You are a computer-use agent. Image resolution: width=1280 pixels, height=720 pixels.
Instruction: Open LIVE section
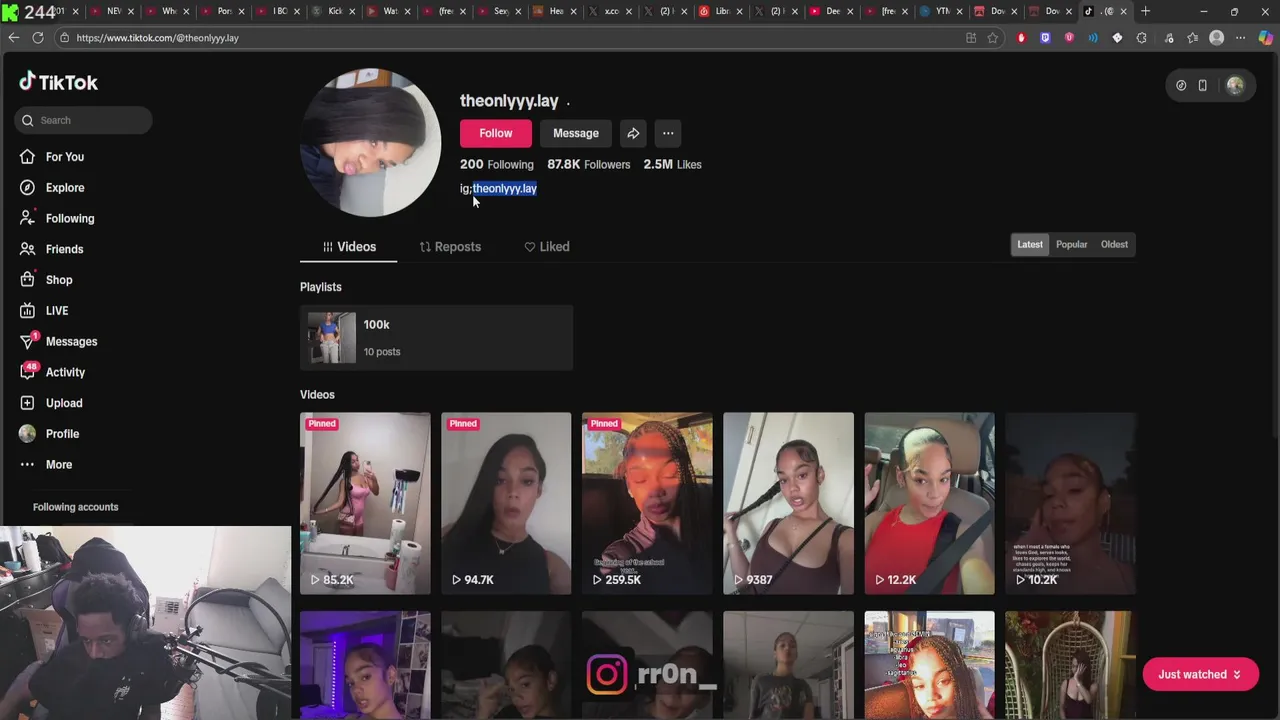pos(57,311)
